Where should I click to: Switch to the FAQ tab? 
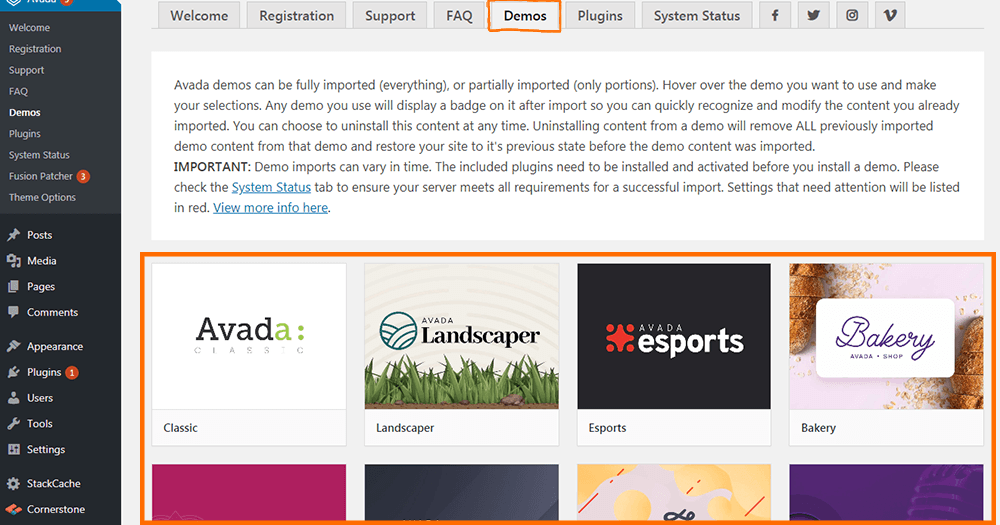coord(459,15)
